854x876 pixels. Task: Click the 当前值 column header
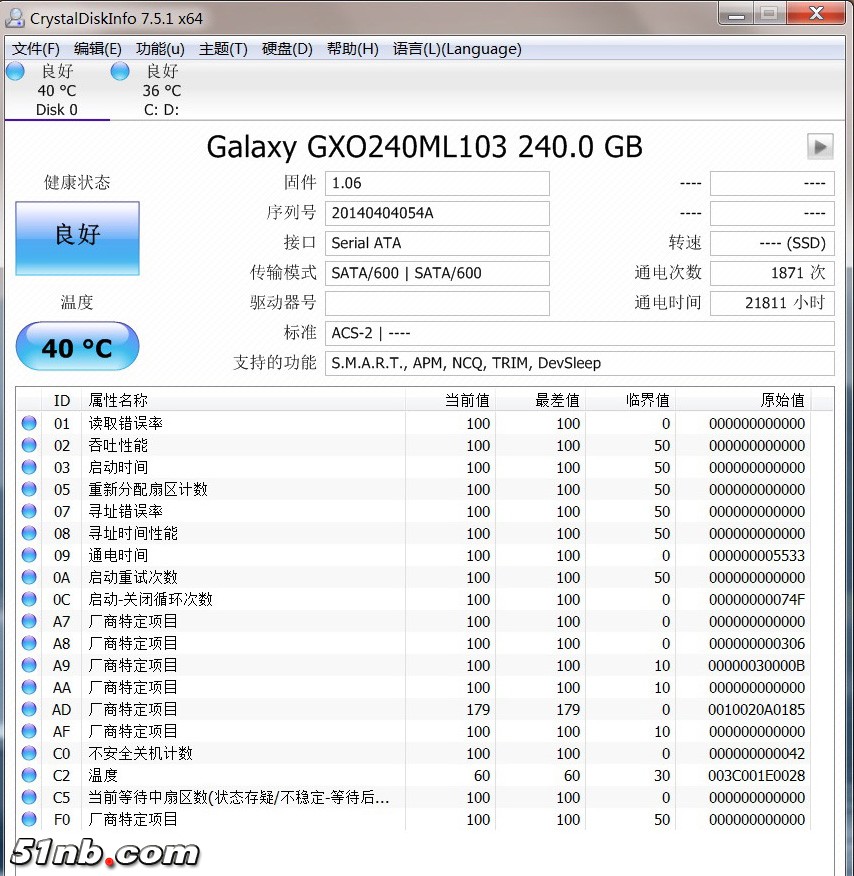451,400
